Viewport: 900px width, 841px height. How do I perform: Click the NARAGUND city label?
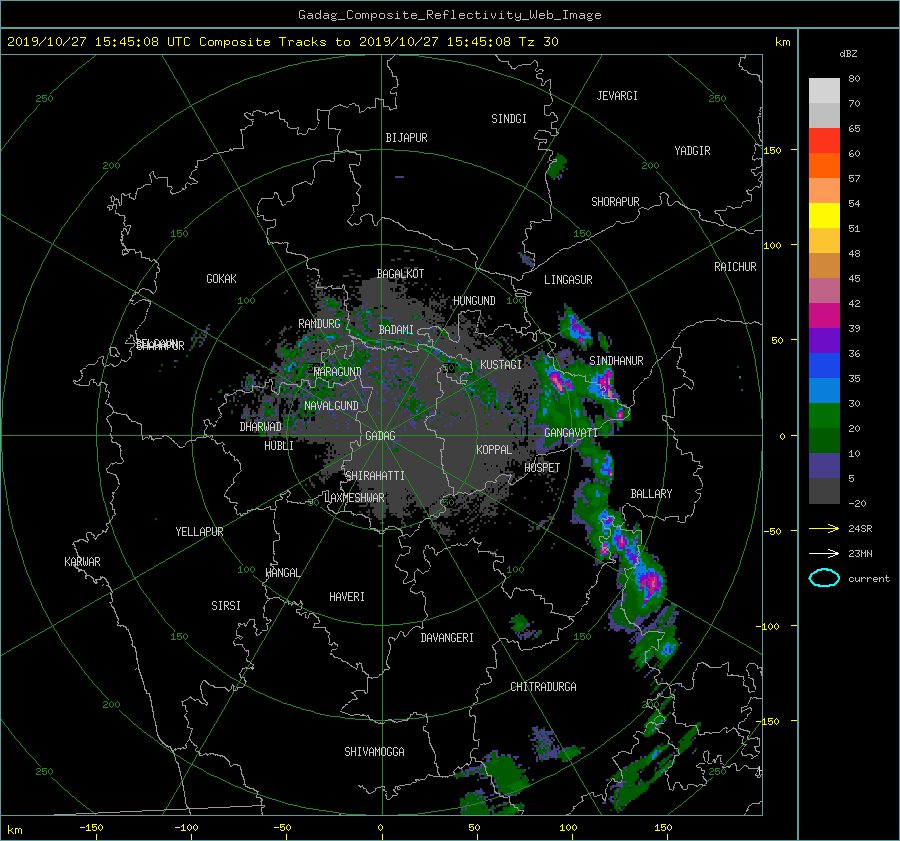tap(338, 371)
